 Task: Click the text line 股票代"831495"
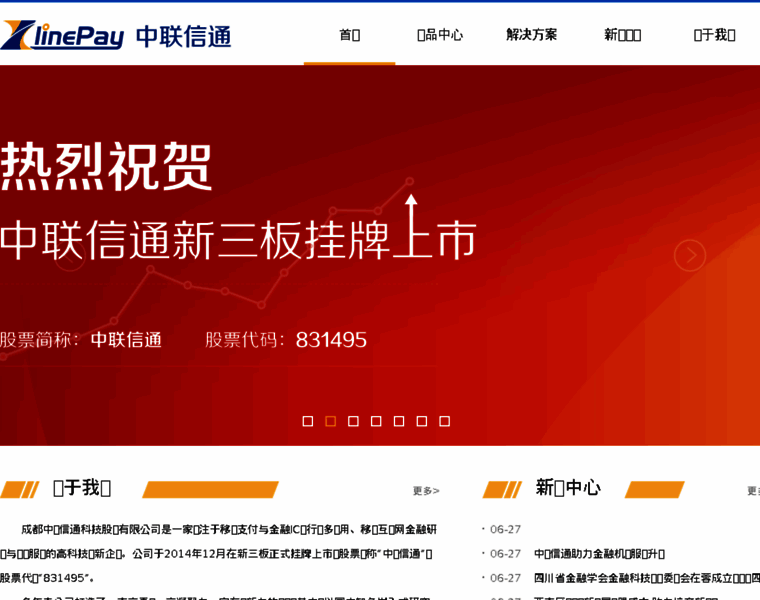[x=47, y=578]
